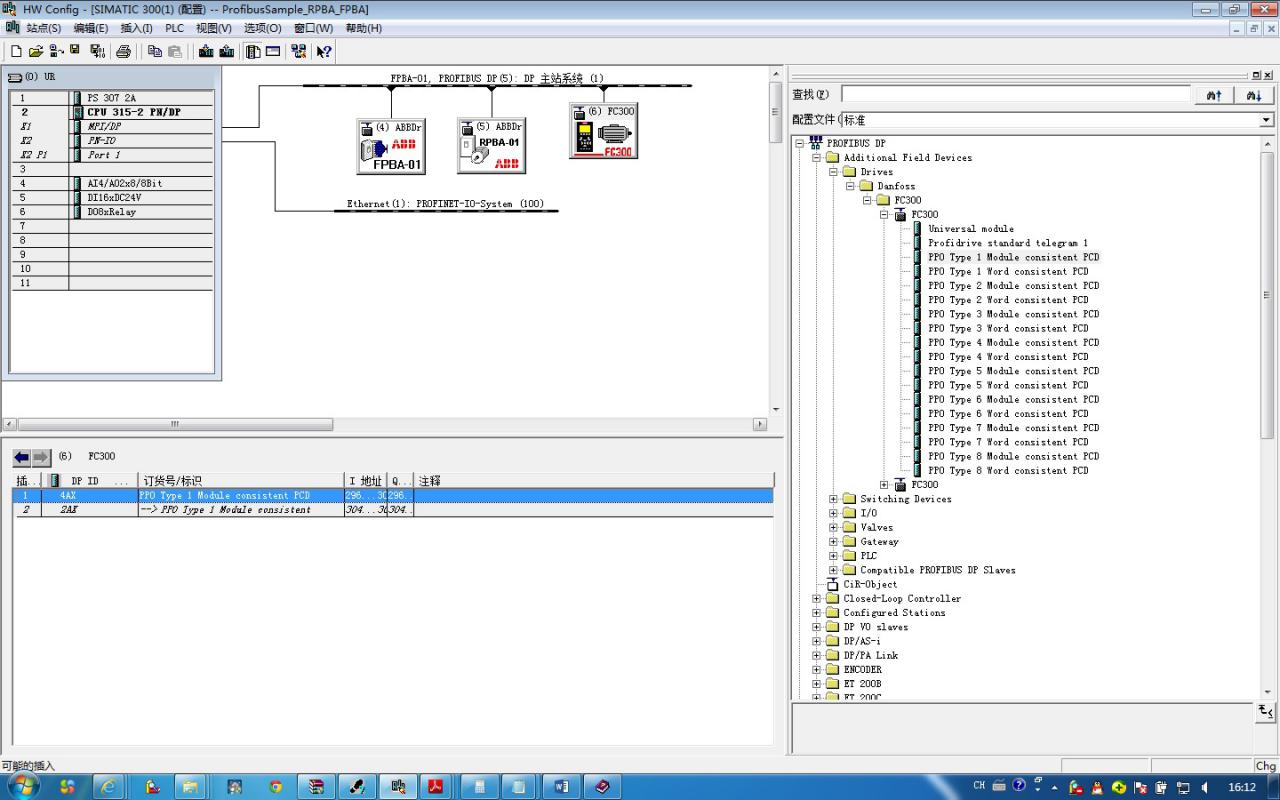Expand the Gateway folder in catalog
This screenshot has height=800, width=1280.
click(x=834, y=541)
